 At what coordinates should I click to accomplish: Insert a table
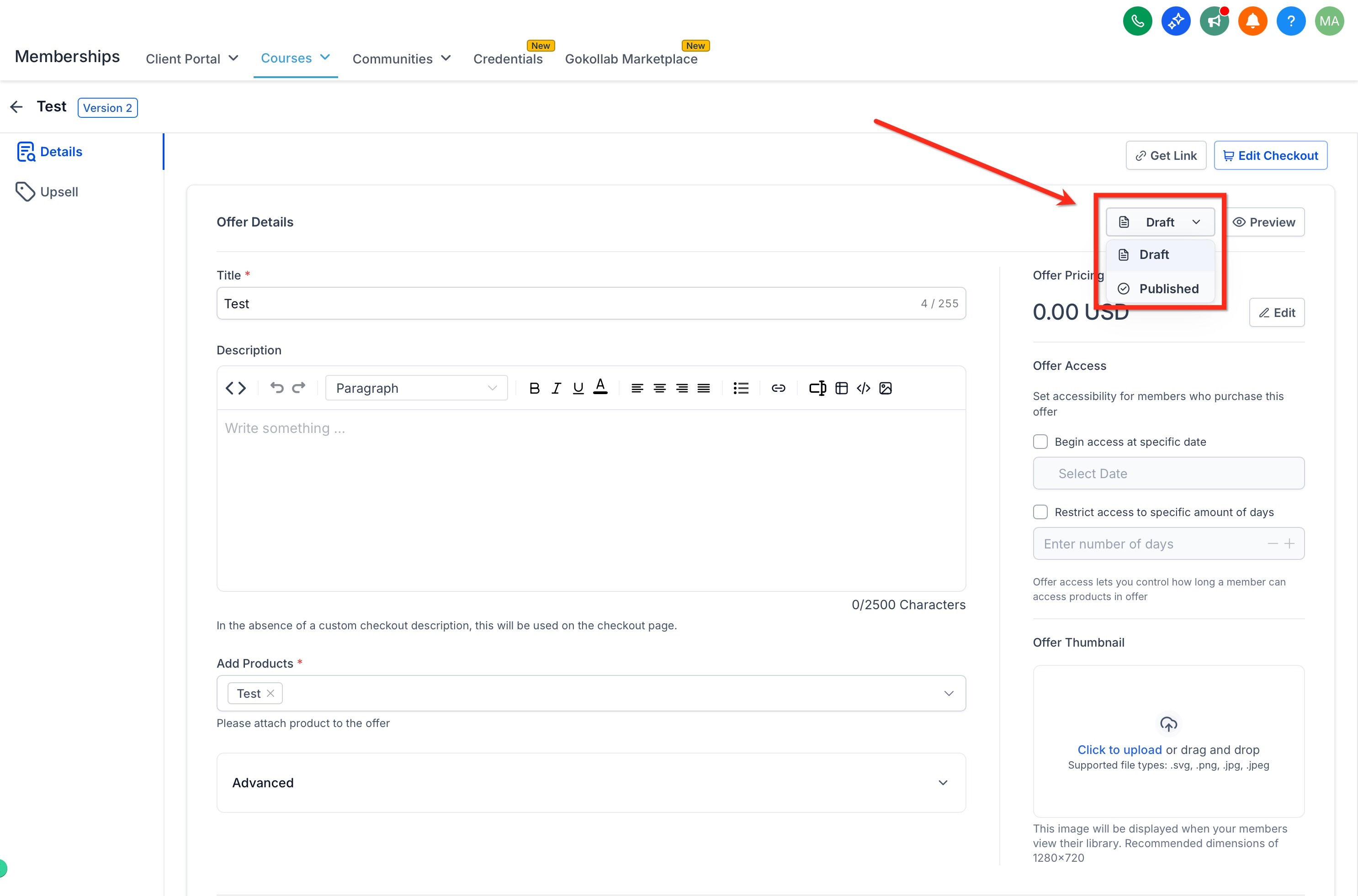click(x=841, y=388)
